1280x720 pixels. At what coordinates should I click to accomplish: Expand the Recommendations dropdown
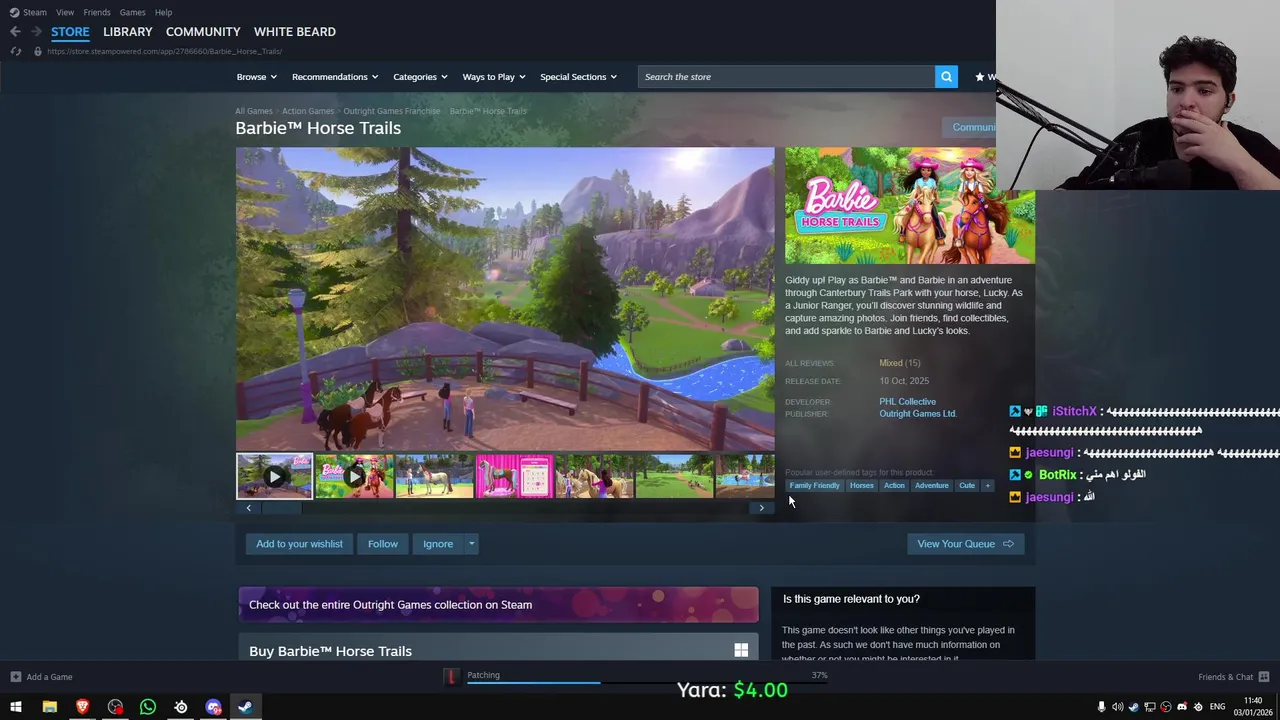335,77
